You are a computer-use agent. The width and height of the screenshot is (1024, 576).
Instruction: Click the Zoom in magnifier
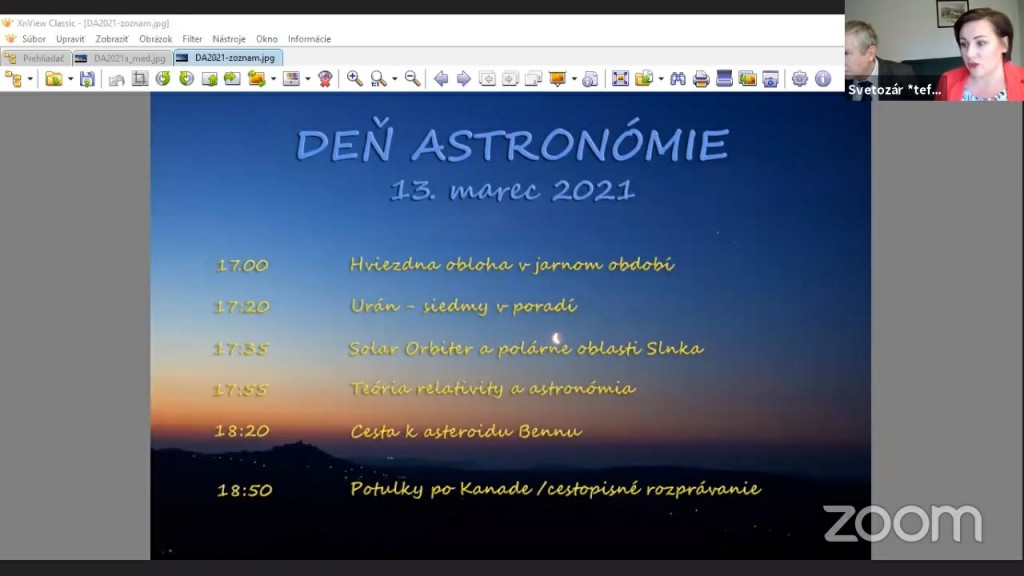tap(354, 79)
